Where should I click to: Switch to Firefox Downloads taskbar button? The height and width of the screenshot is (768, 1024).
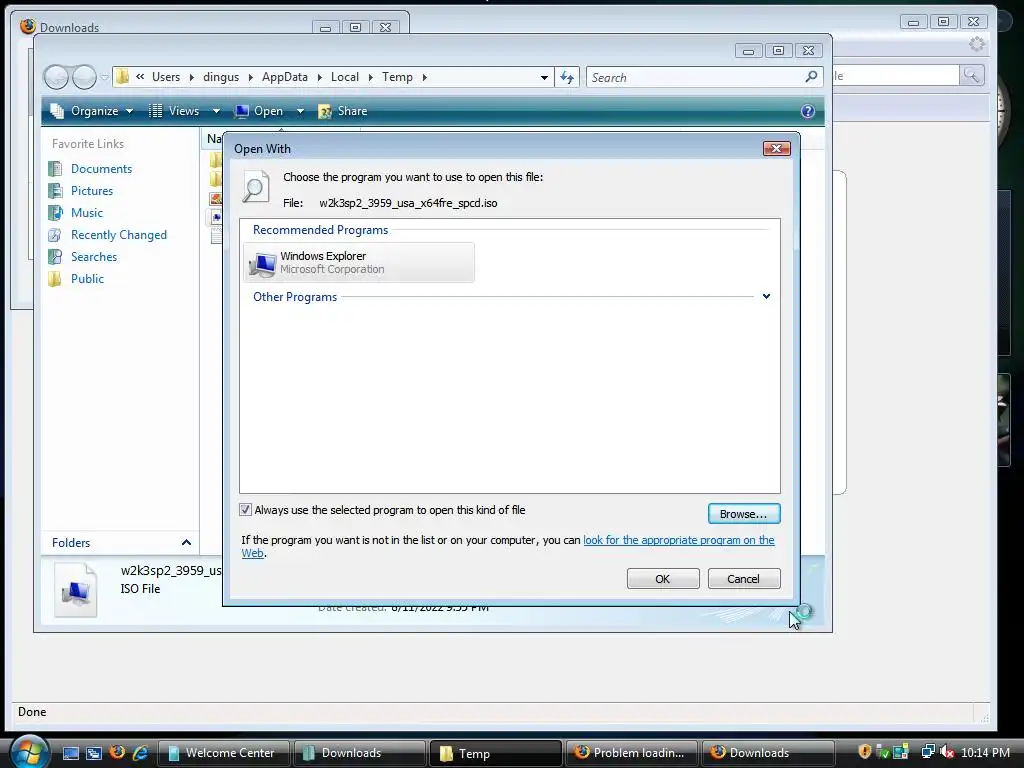coord(767,753)
